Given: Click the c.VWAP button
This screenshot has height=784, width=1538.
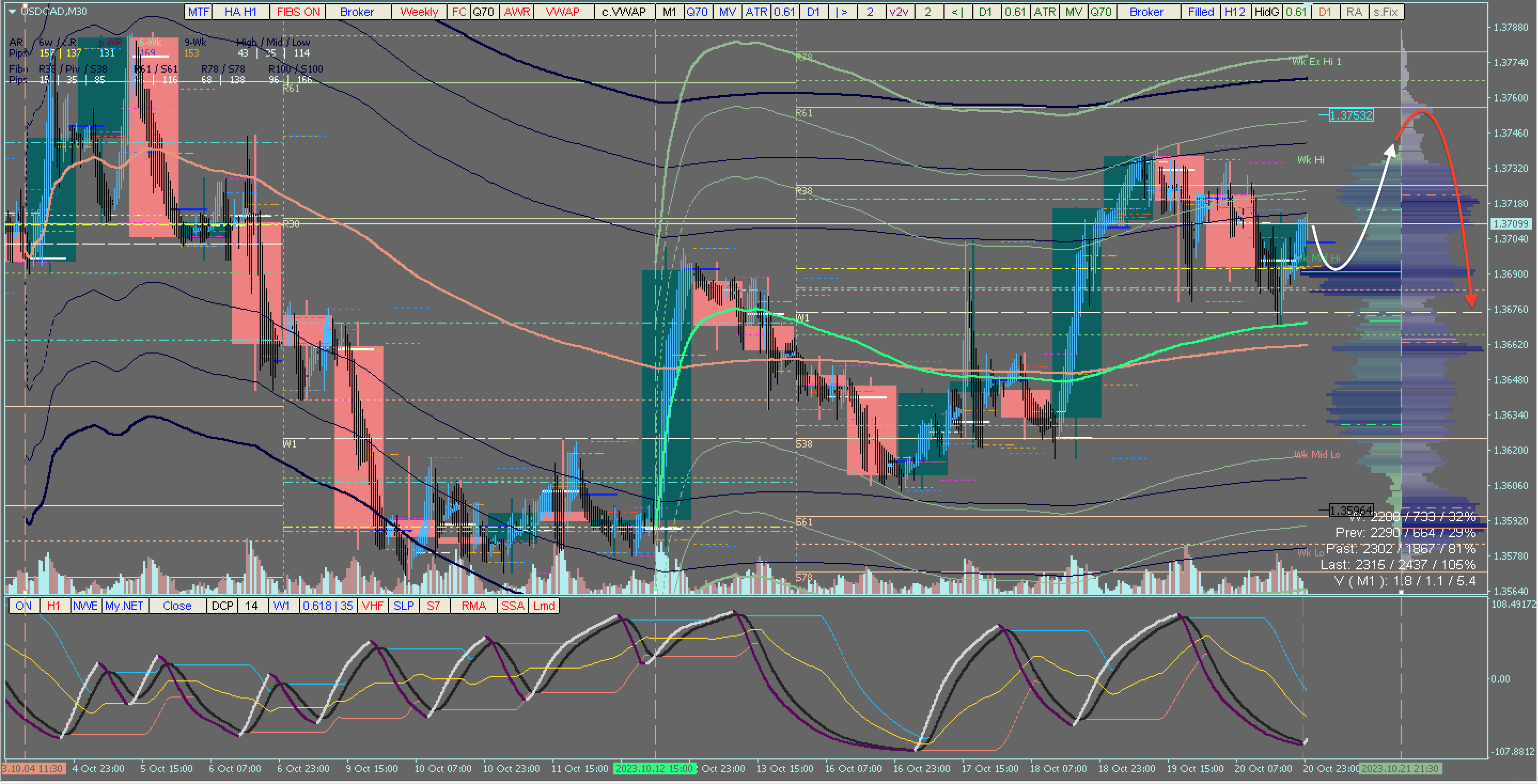Looking at the screenshot, I should coord(624,12).
